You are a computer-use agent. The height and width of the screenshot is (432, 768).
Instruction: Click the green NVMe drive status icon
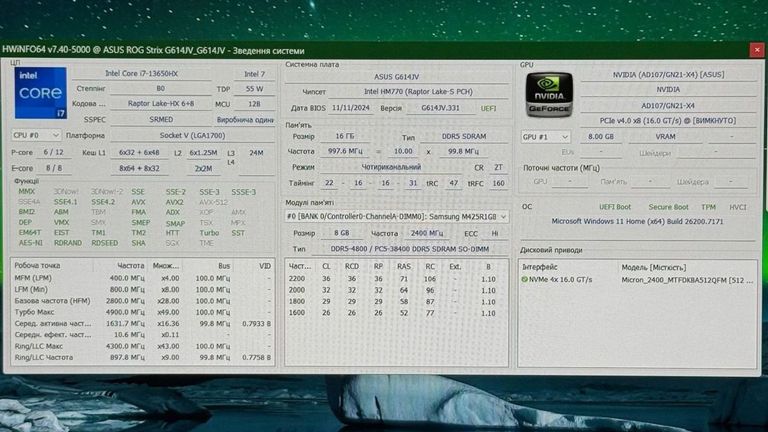[x=525, y=279]
